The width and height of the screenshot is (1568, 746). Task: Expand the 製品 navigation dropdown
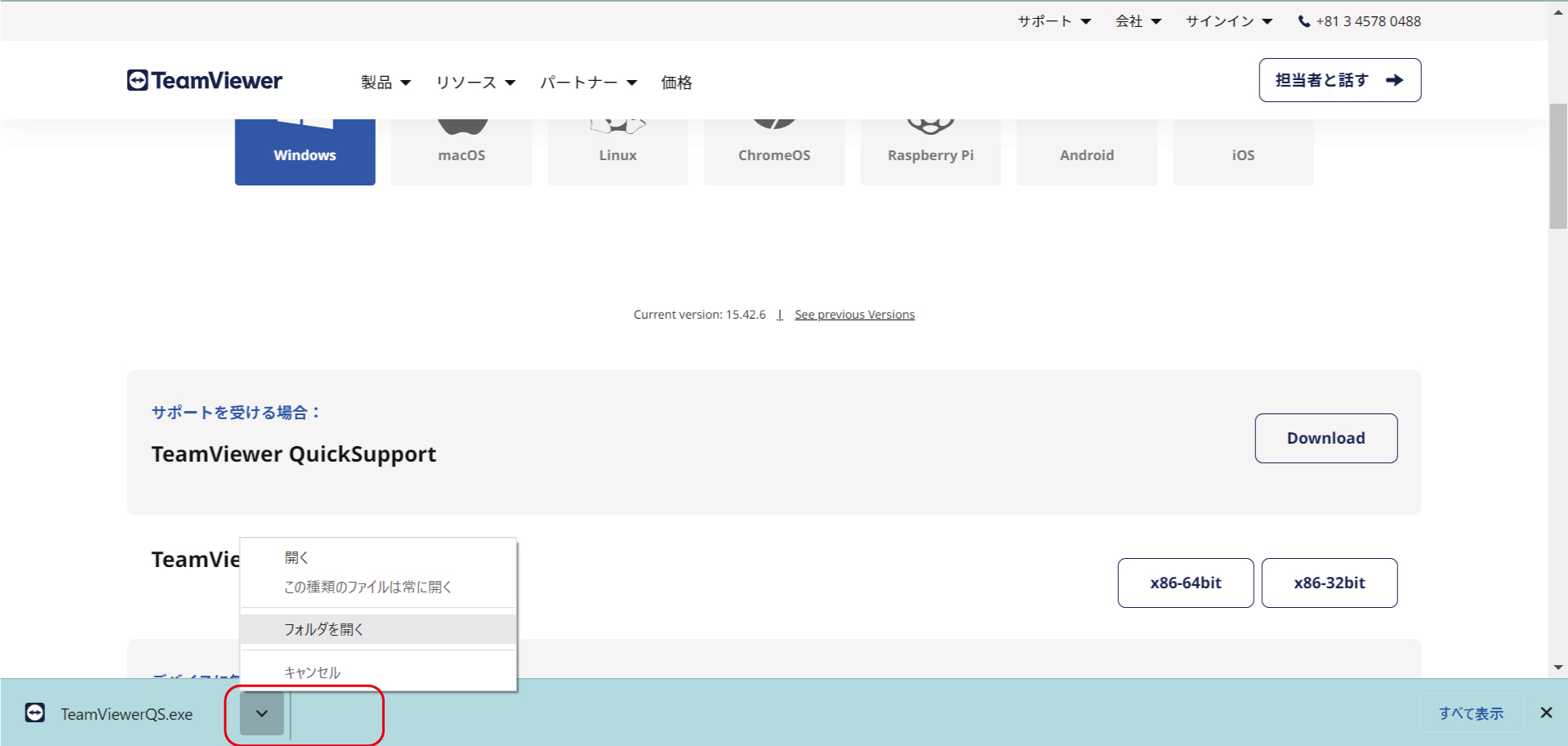pyautogui.click(x=385, y=83)
